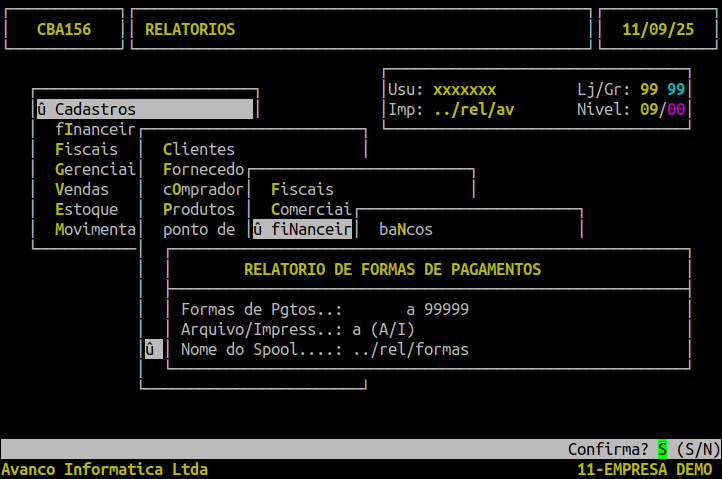This screenshot has height=479, width=722.
Task: Click the green Confirma S input
Action: 662,449
